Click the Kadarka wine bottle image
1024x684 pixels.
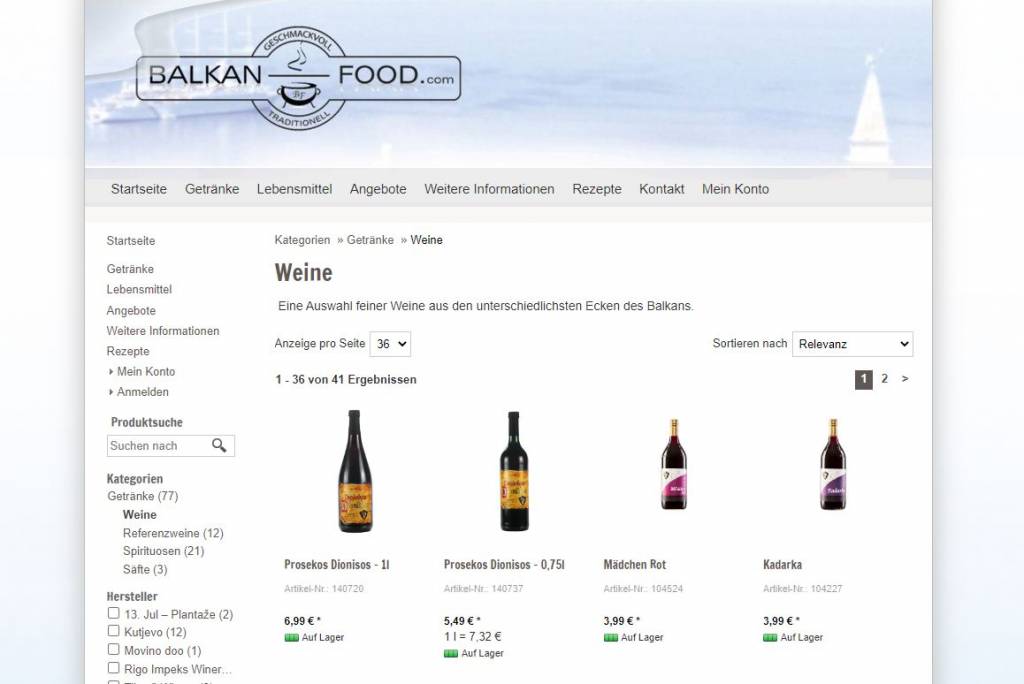[833, 464]
